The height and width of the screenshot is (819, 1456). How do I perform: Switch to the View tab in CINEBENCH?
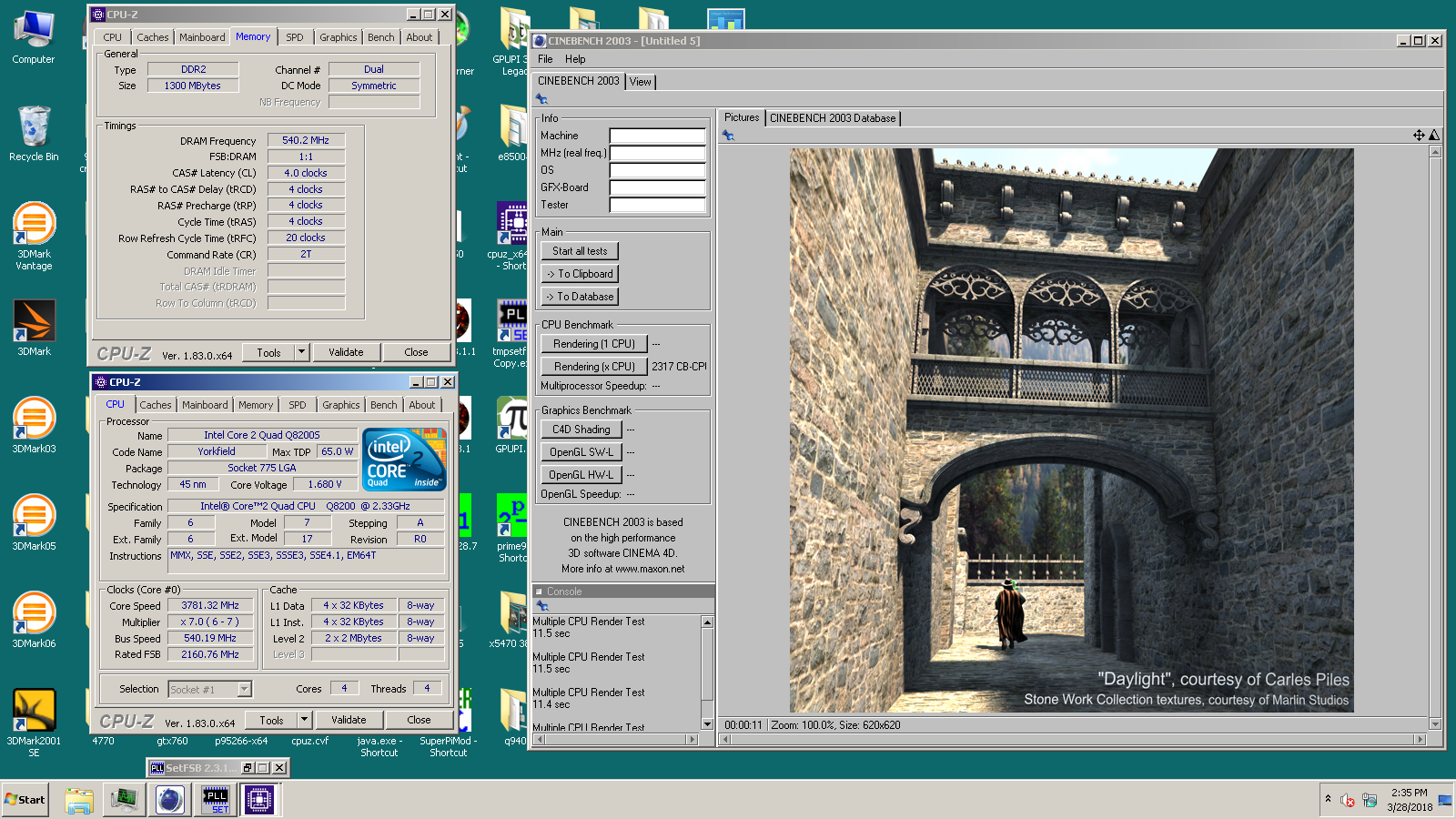coord(641,82)
